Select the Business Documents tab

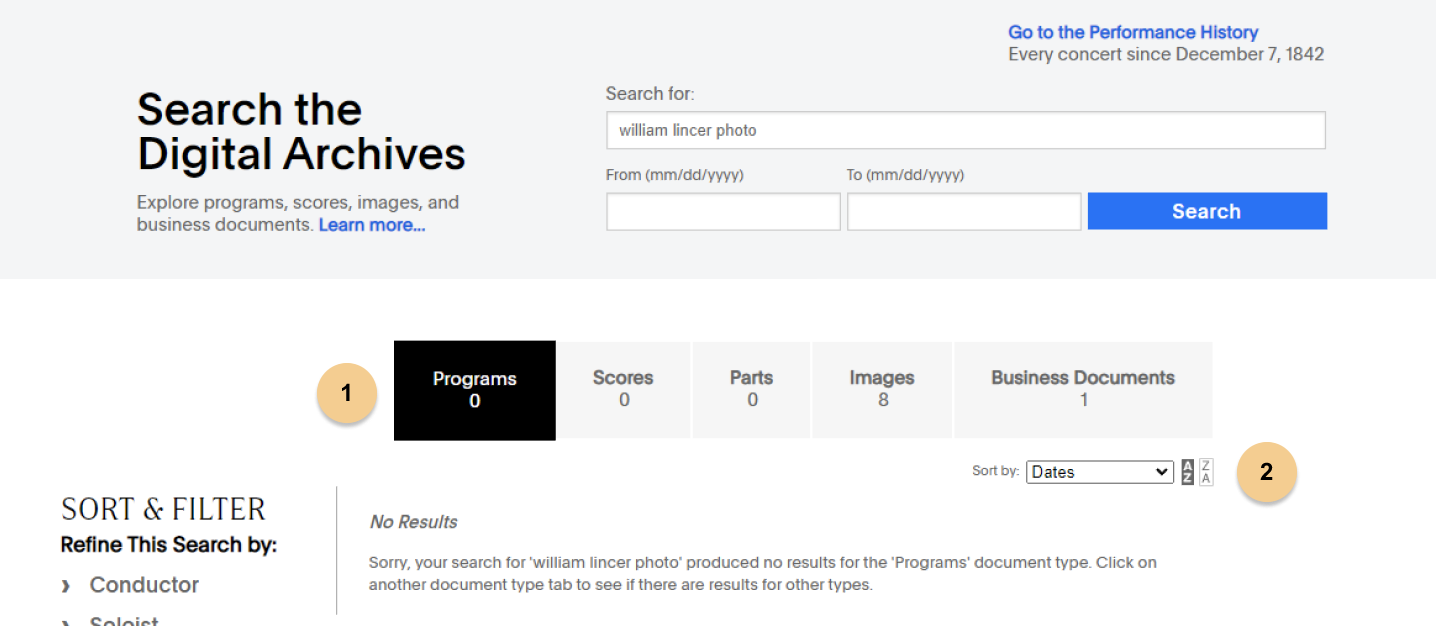[x=1083, y=390]
